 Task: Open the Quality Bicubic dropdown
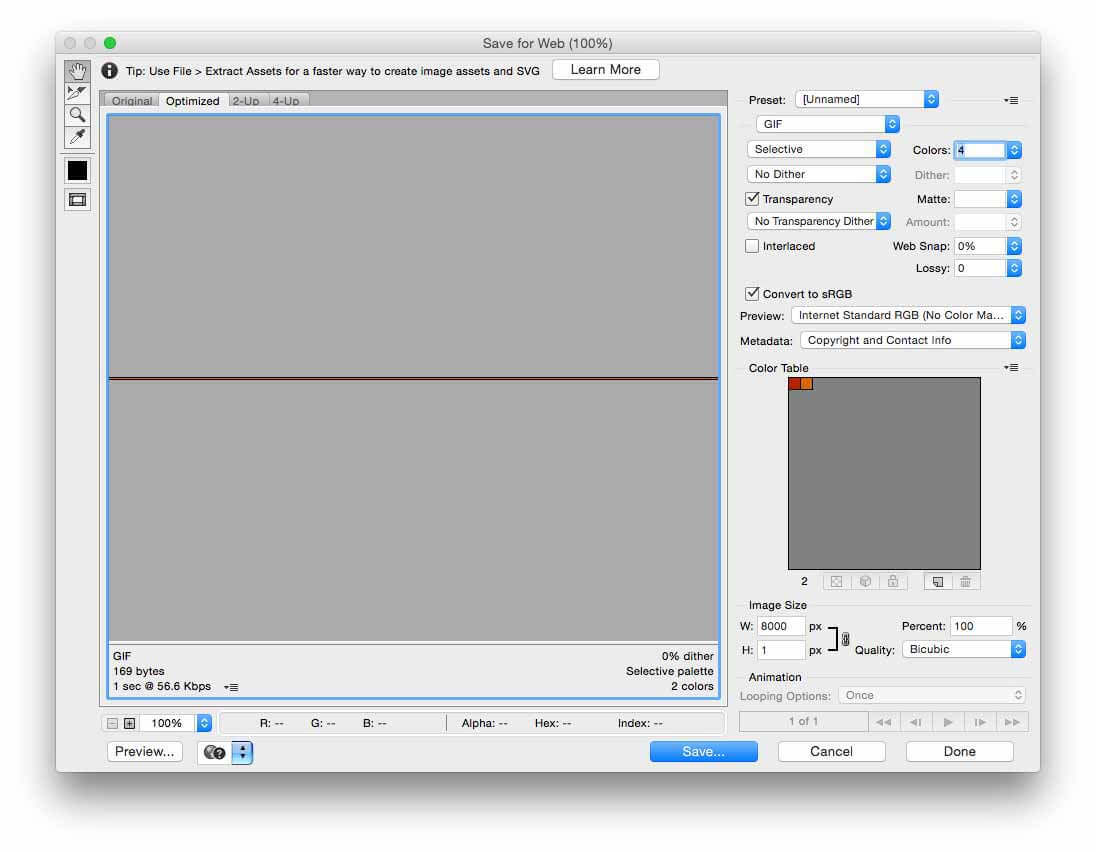tap(964, 649)
